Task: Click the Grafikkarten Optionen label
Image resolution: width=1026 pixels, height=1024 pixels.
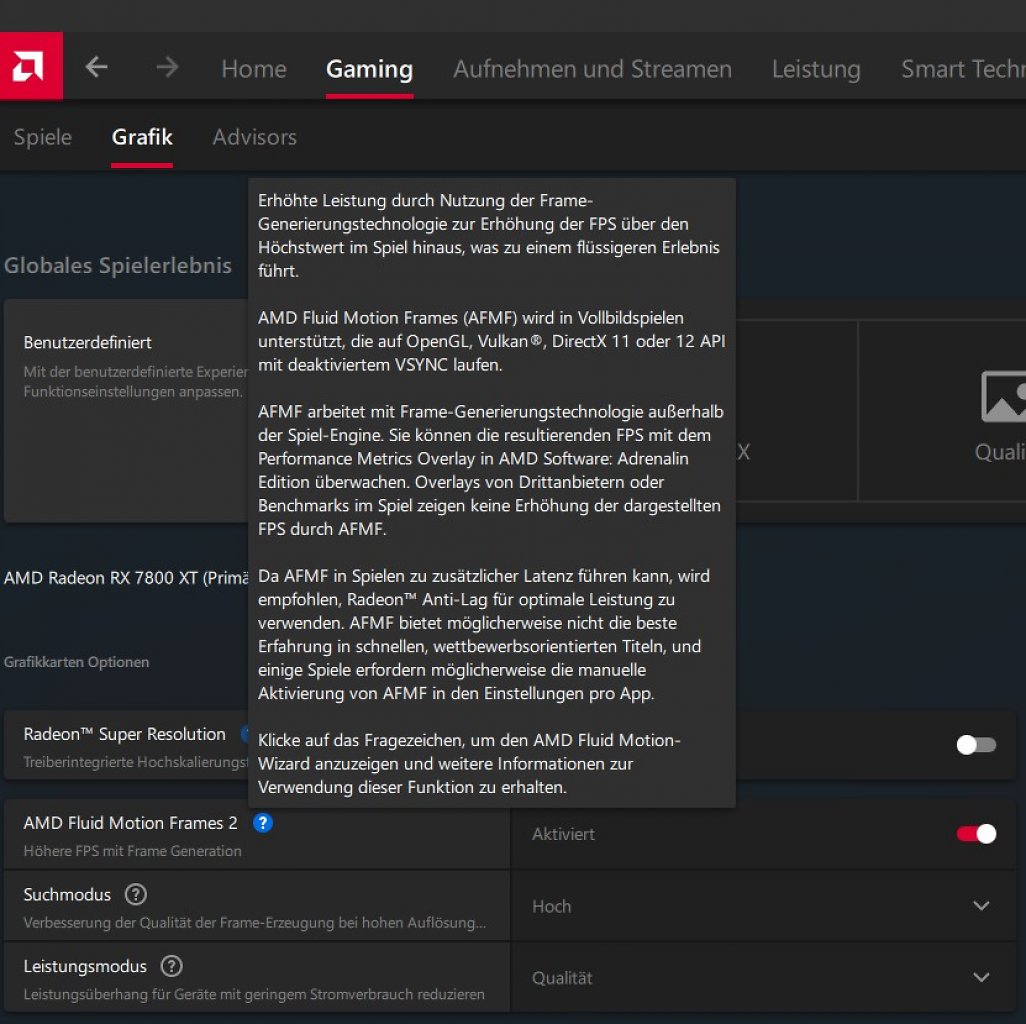Action: 77,662
